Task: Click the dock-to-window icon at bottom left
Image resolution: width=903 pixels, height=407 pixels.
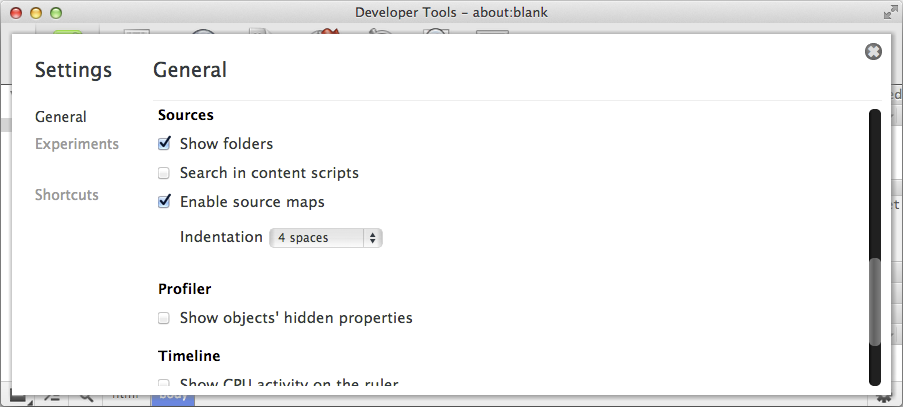Action: click(x=19, y=397)
